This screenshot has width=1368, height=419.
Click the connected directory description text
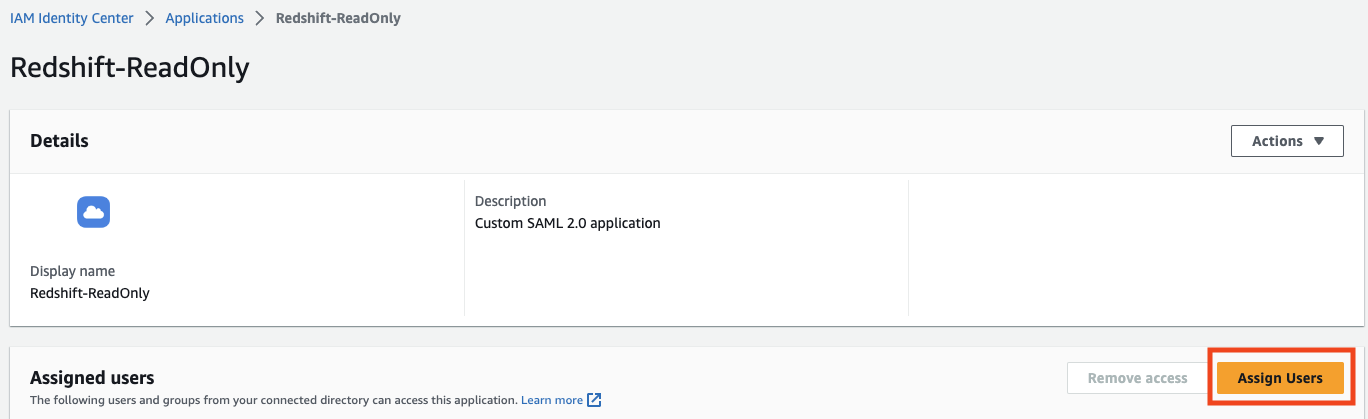[274, 400]
